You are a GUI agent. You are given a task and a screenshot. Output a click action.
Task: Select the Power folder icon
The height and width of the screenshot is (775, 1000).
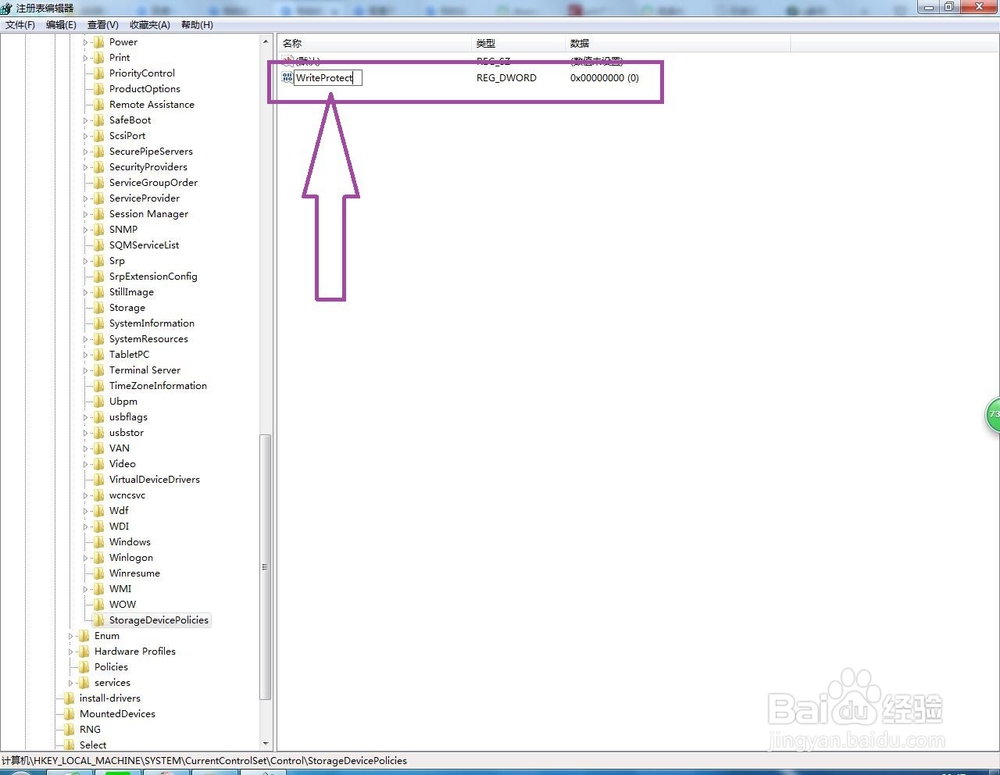99,42
